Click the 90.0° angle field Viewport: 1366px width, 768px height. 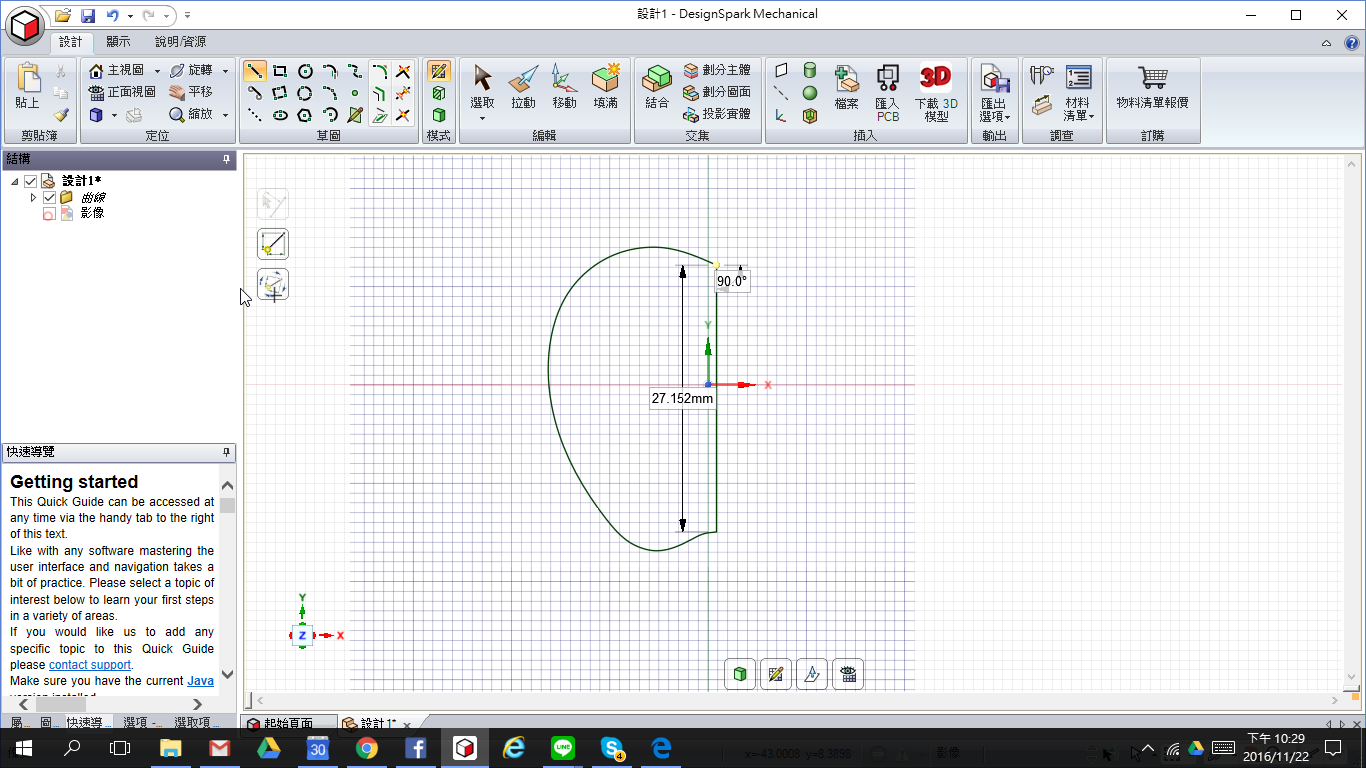pos(732,281)
